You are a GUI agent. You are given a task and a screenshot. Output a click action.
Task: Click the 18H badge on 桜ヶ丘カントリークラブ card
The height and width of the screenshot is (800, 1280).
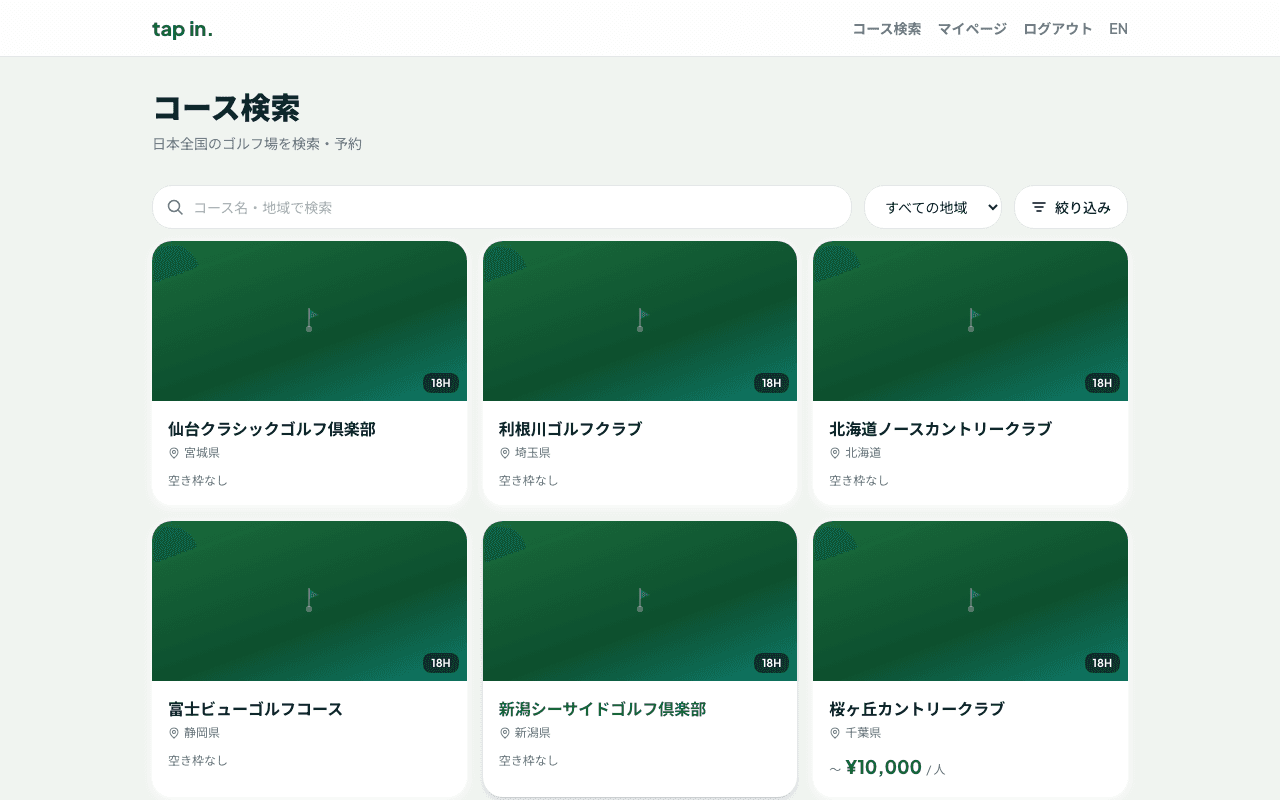1101,662
